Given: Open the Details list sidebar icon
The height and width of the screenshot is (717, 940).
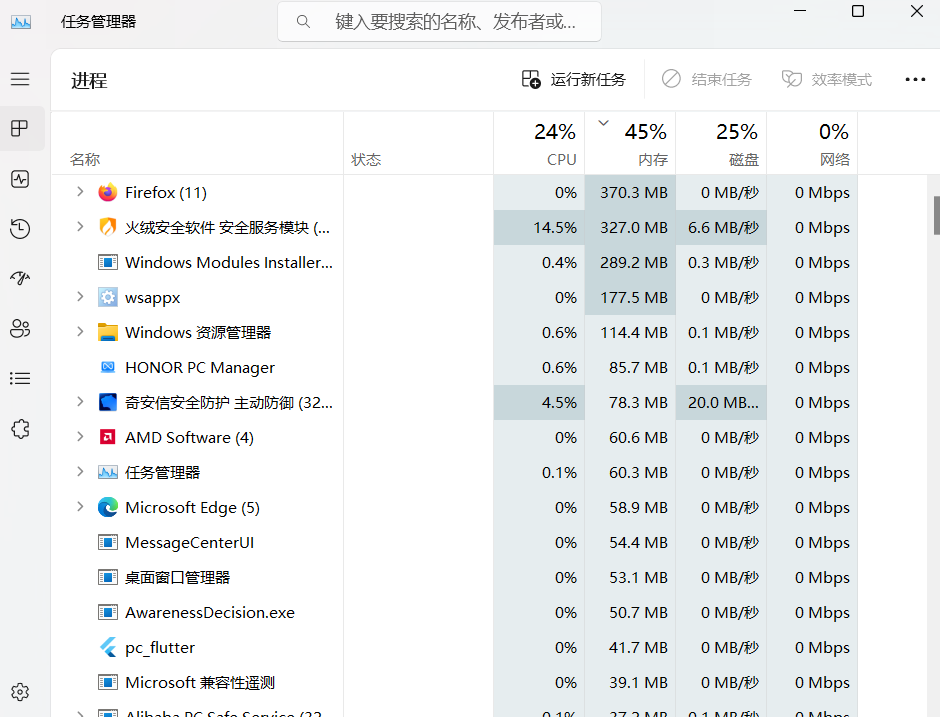Looking at the screenshot, I should click(x=20, y=378).
